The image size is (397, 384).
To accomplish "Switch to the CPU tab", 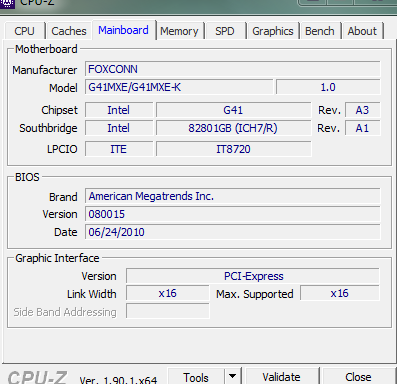I will (24, 31).
